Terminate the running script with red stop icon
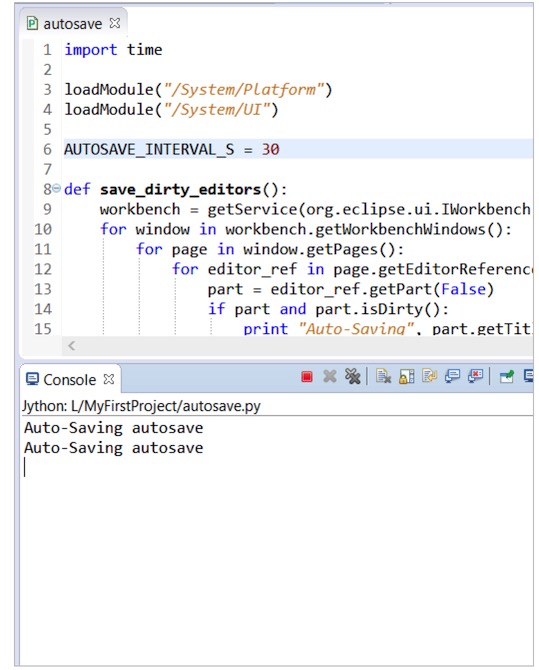The image size is (539, 670). tap(306, 376)
